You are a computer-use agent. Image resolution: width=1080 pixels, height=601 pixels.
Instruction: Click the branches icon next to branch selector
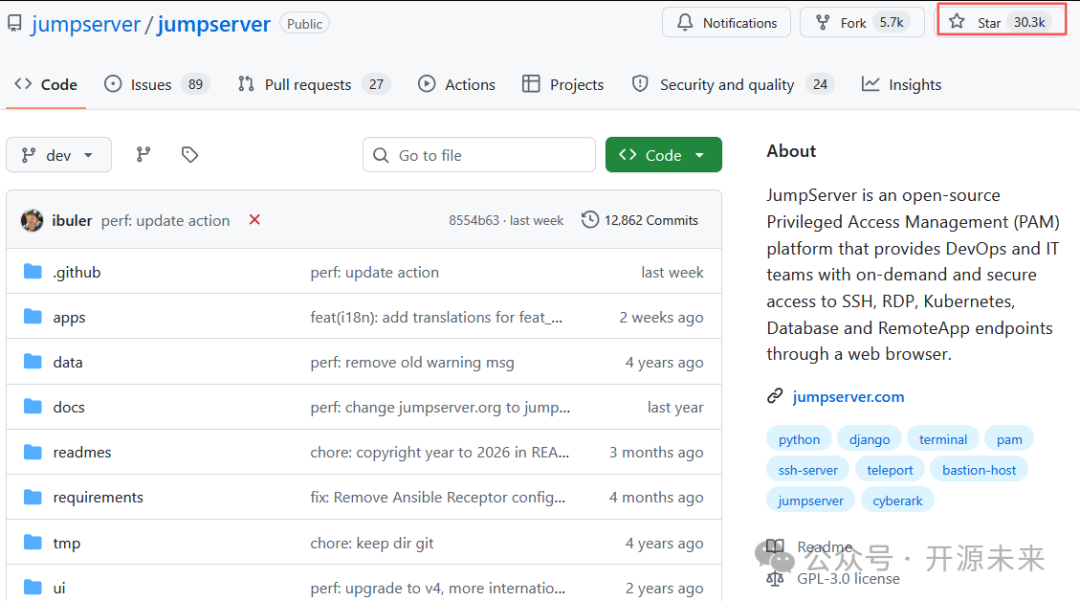tap(142, 154)
